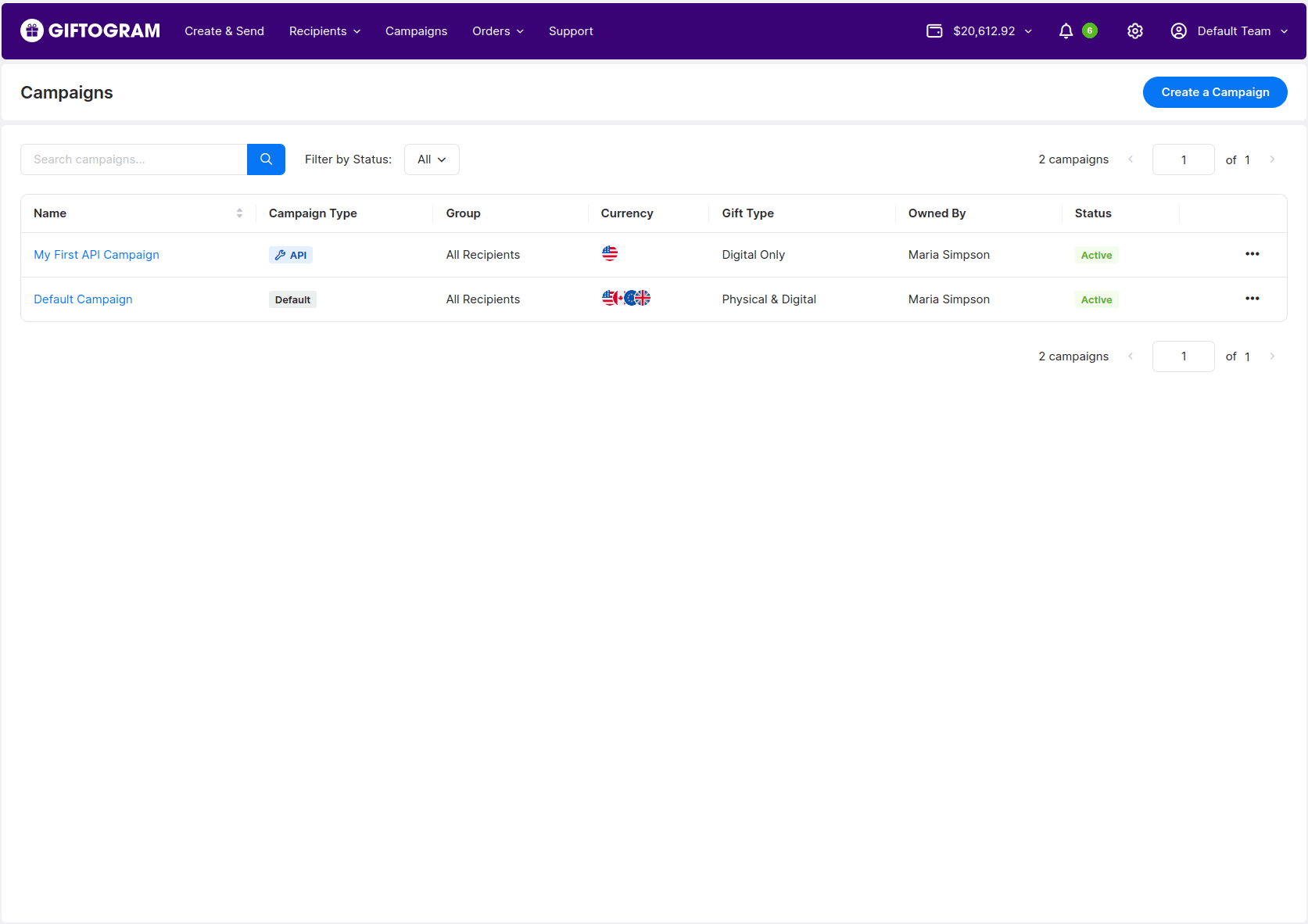
Task: Click currency flags in Default Campaign row
Action: click(626, 298)
